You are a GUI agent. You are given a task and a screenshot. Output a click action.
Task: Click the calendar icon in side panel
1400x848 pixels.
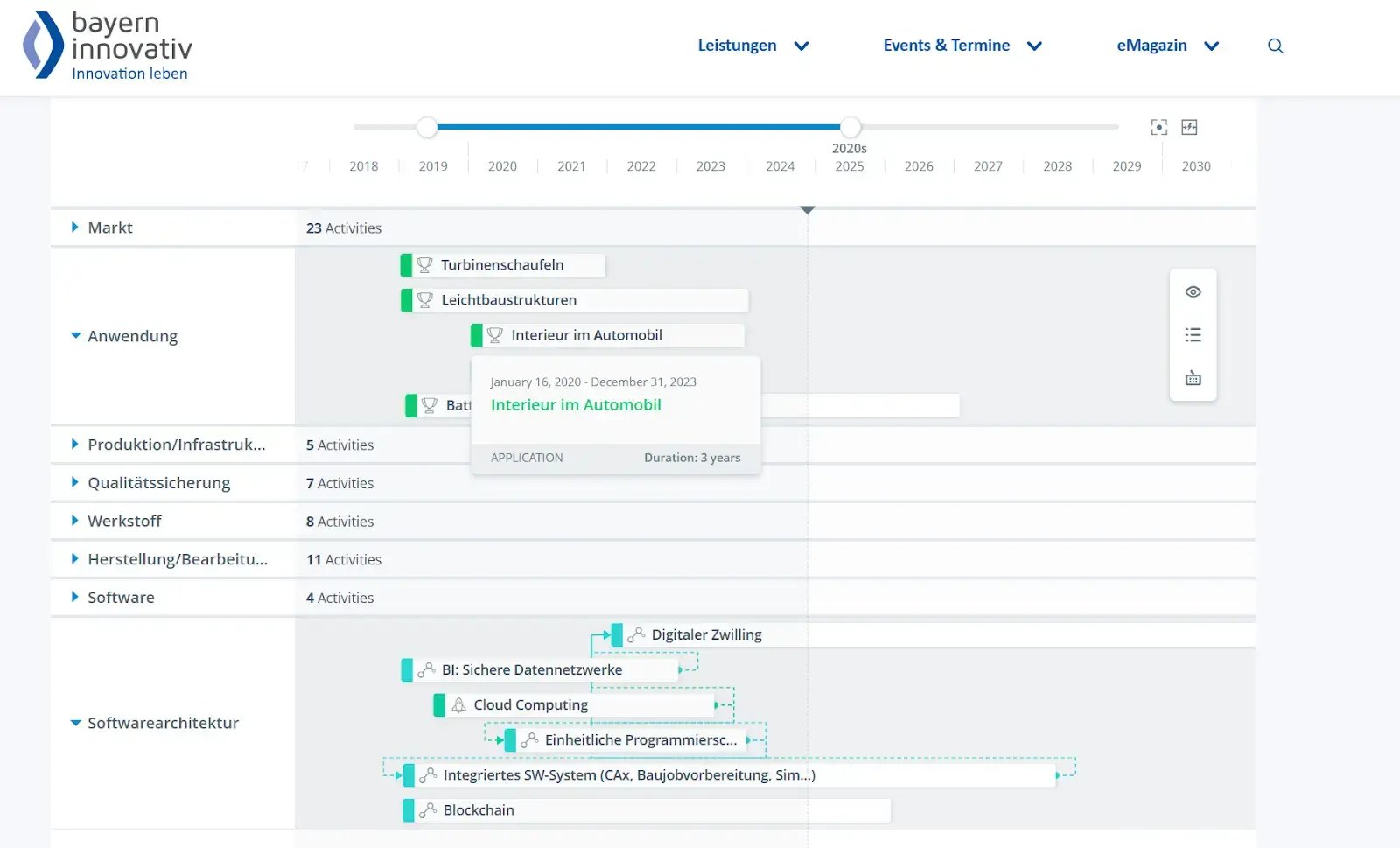click(x=1193, y=379)
